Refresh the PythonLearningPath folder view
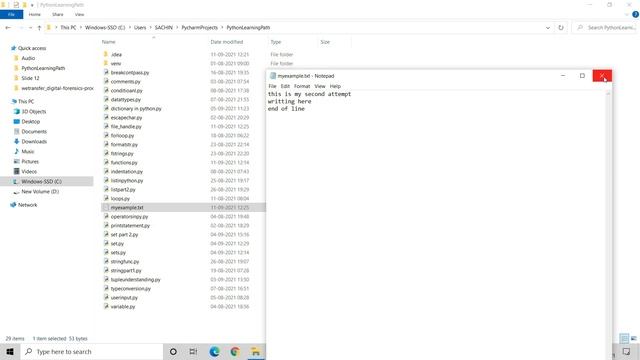The image size is (640, 360). pyautogui.click(x=561, y=28)
